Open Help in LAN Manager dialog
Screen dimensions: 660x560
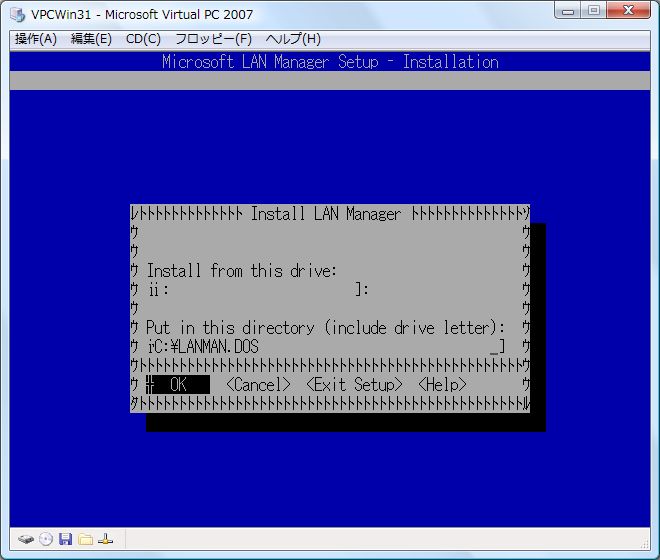(442, 385)
